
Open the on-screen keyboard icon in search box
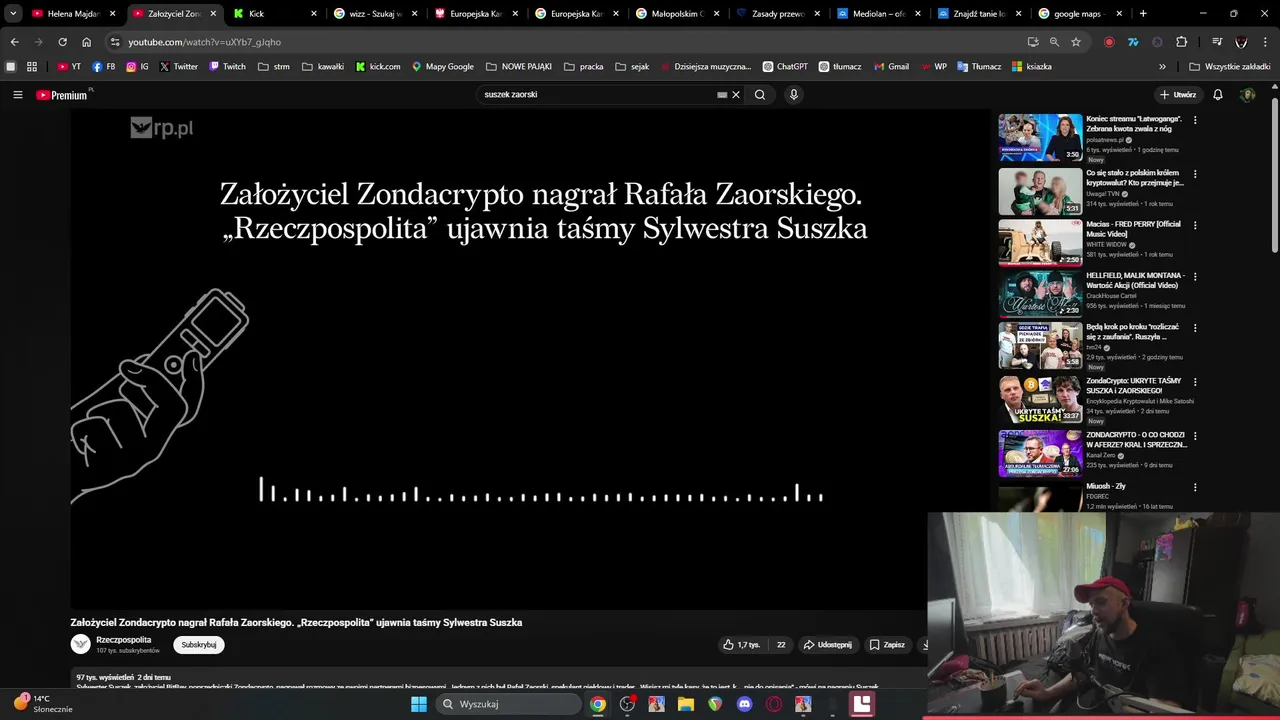point(722,95)
